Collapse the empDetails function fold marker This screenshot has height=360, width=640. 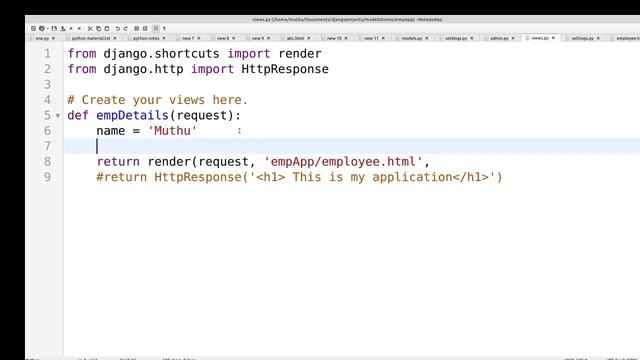[58, 116]
